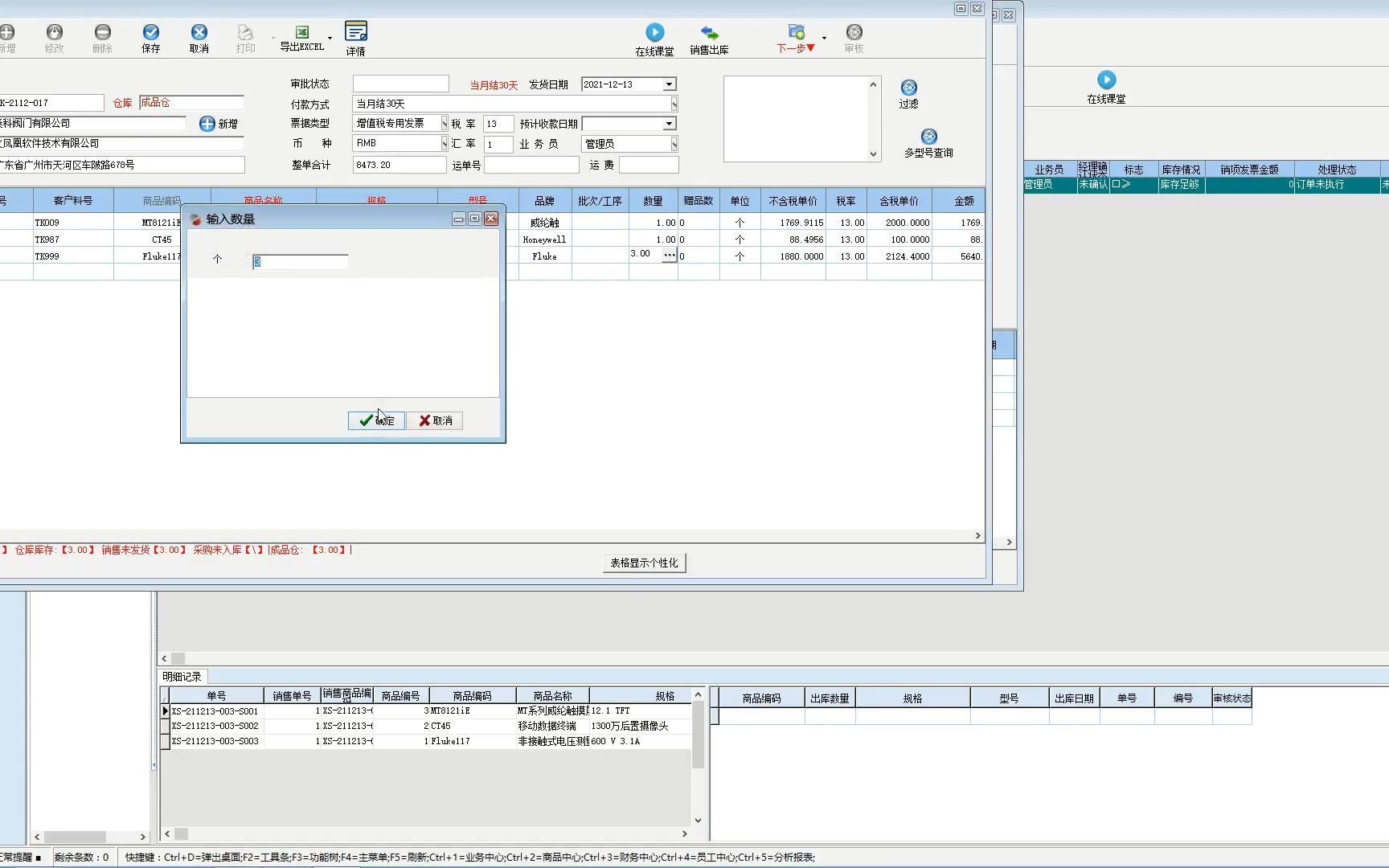The image size is (1389, 868).
Task: Click the 销售单号 column header in details
Action: (x=292, y=696)
